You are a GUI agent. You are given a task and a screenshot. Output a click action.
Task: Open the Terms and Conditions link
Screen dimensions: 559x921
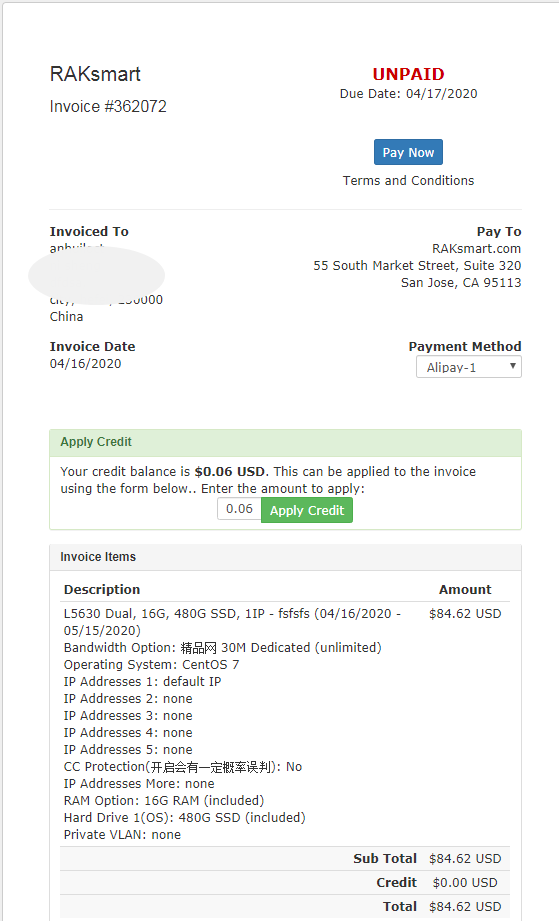pos(408,180)
